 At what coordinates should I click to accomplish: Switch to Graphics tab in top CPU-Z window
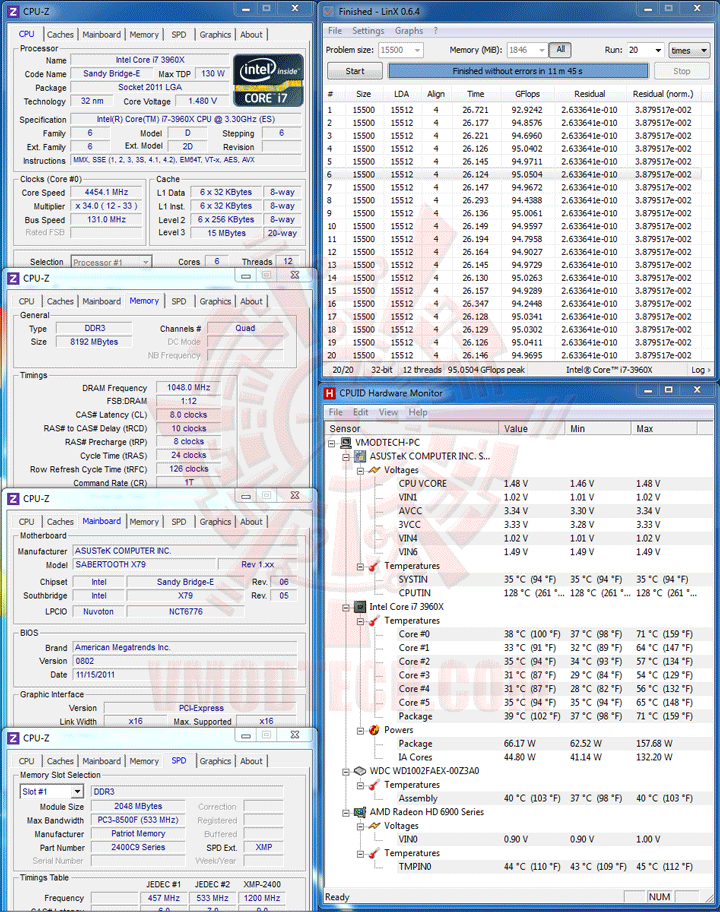[215, 35]
